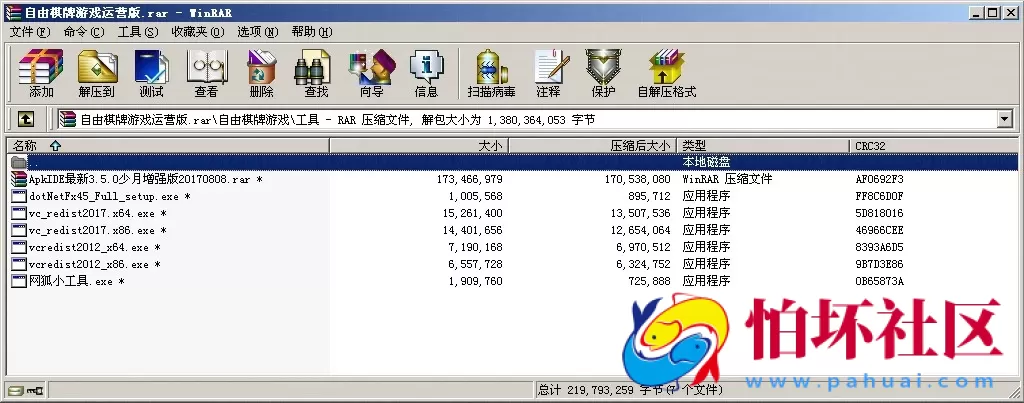Click CRC32 value 0B65873A
This screenshot has width=1024, height=403.
(x=879, y=281)
